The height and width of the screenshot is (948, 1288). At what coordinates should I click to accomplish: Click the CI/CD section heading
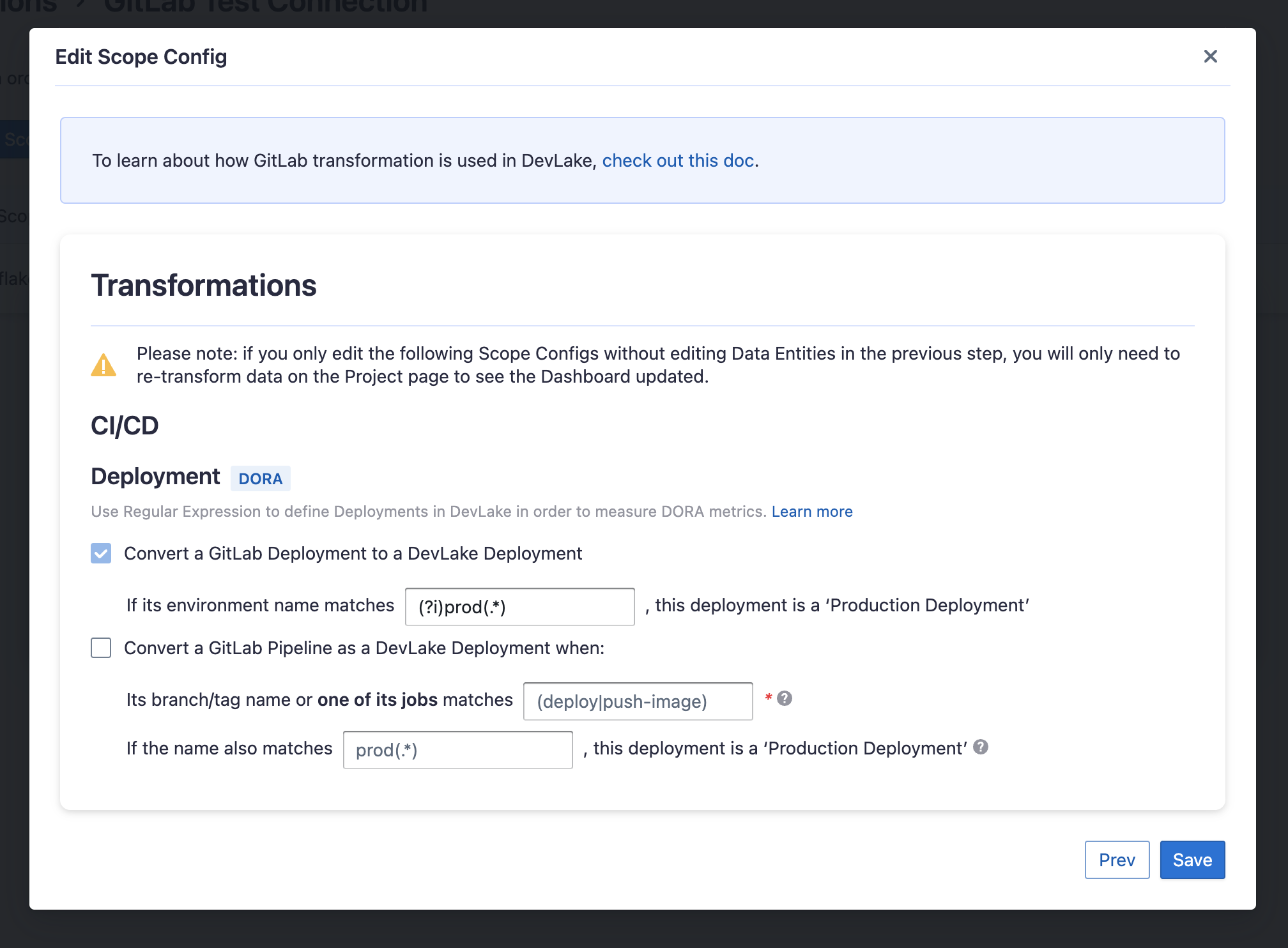[x=125, y=425]
